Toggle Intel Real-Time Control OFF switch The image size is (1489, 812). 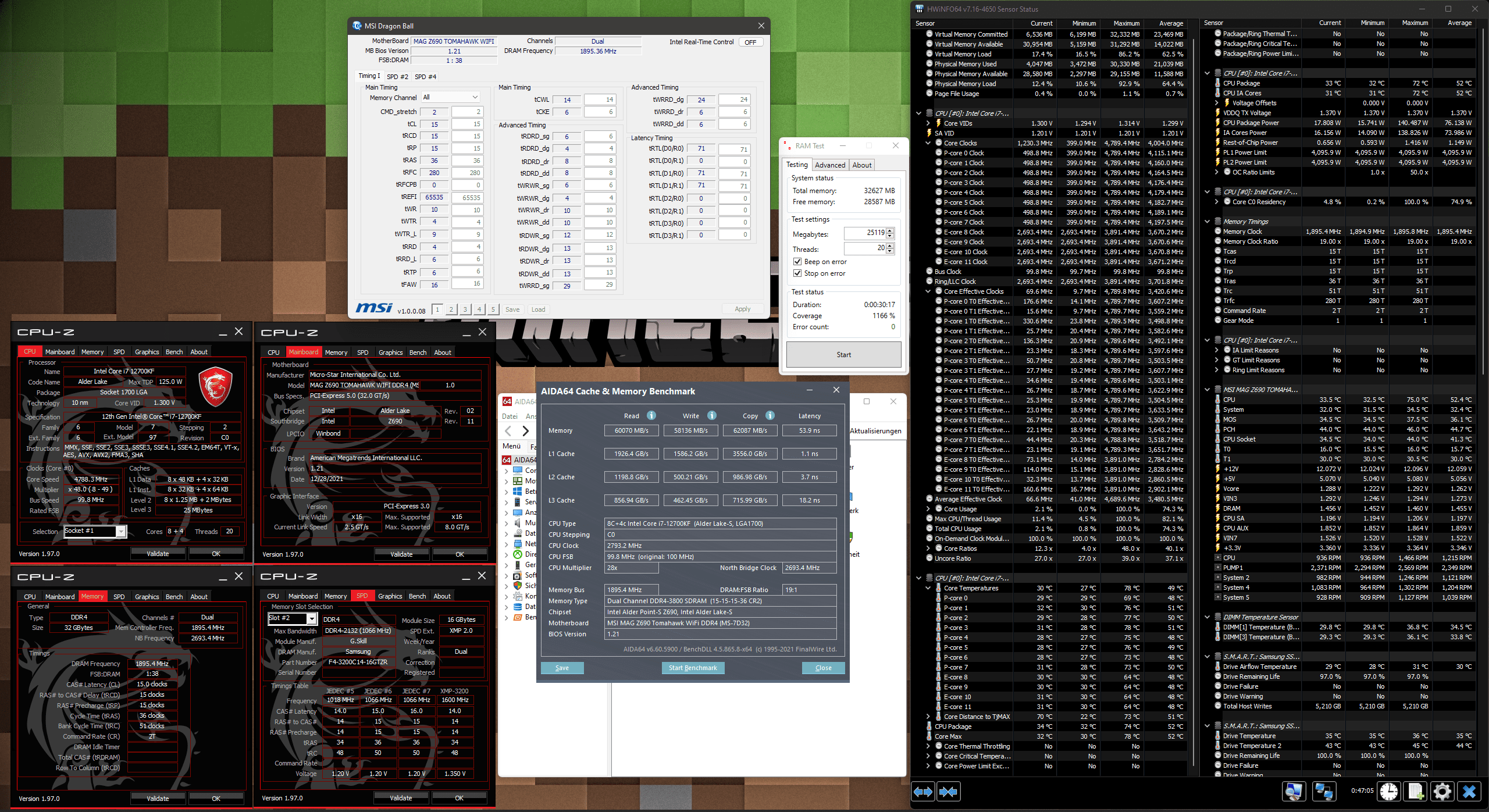coord(751,42)
